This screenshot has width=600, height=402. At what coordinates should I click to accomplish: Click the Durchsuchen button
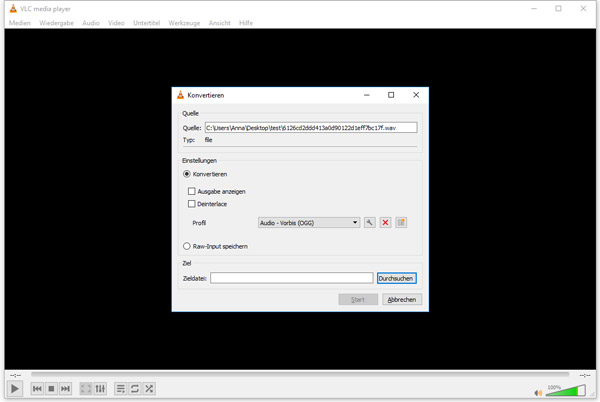[397, 279]
